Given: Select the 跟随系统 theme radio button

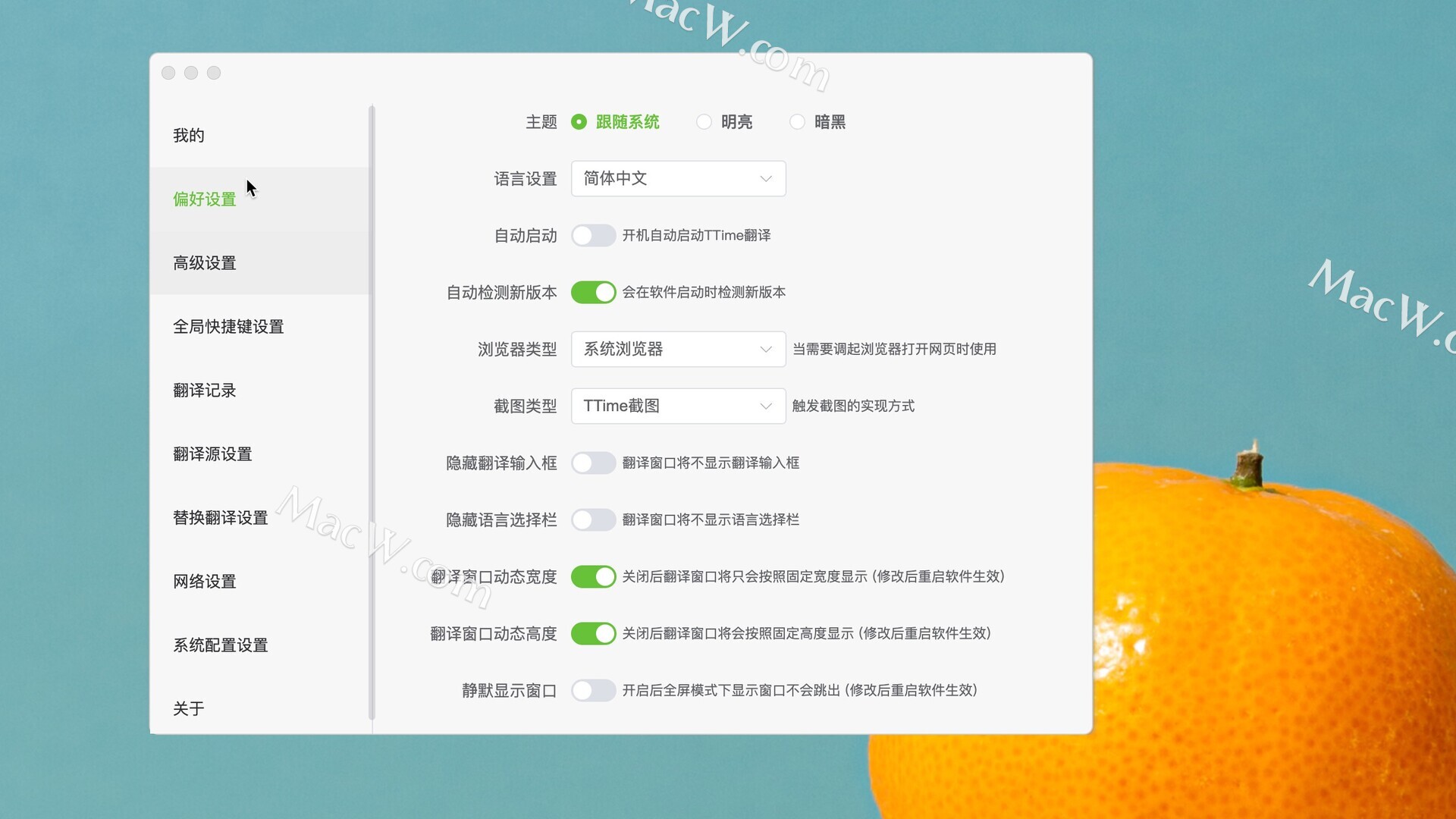Looking at the screenshot, I should tap(579, 122).
